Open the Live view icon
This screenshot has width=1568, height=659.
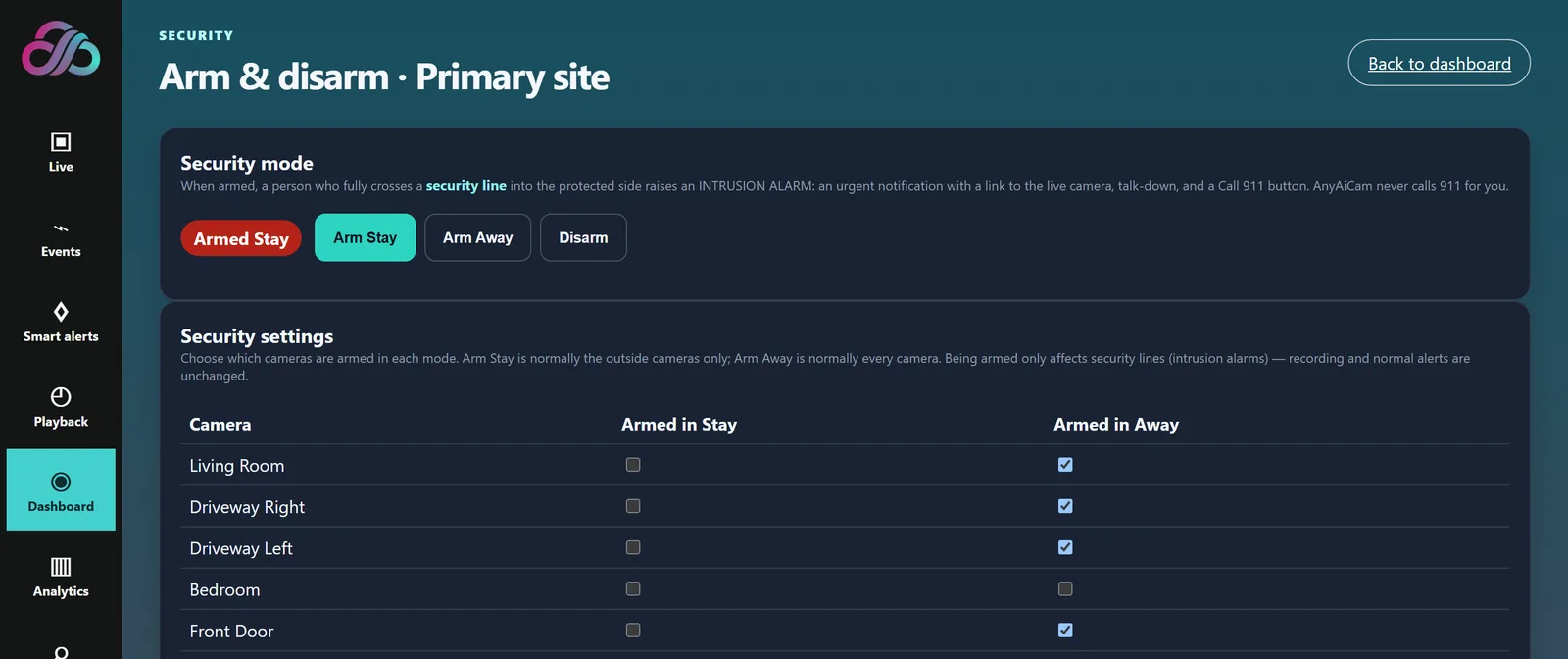pyautogui.click(x=61, y=142)
